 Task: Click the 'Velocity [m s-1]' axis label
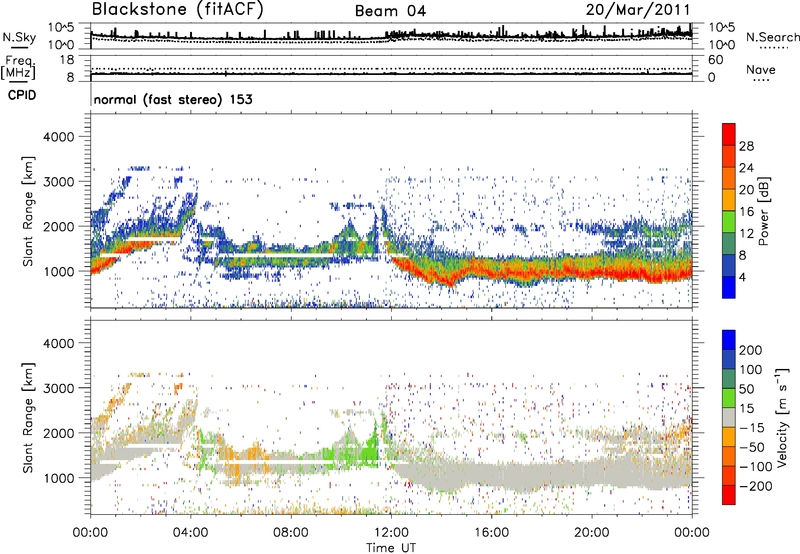(781, 417)
